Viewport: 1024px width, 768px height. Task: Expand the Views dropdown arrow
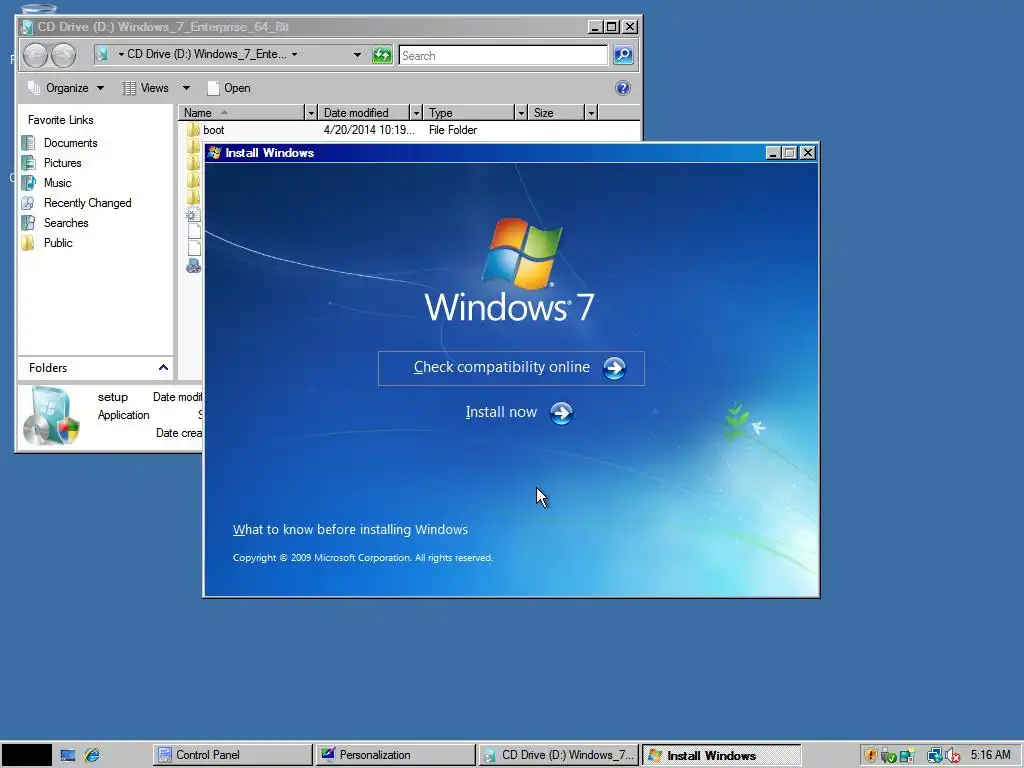186,88
